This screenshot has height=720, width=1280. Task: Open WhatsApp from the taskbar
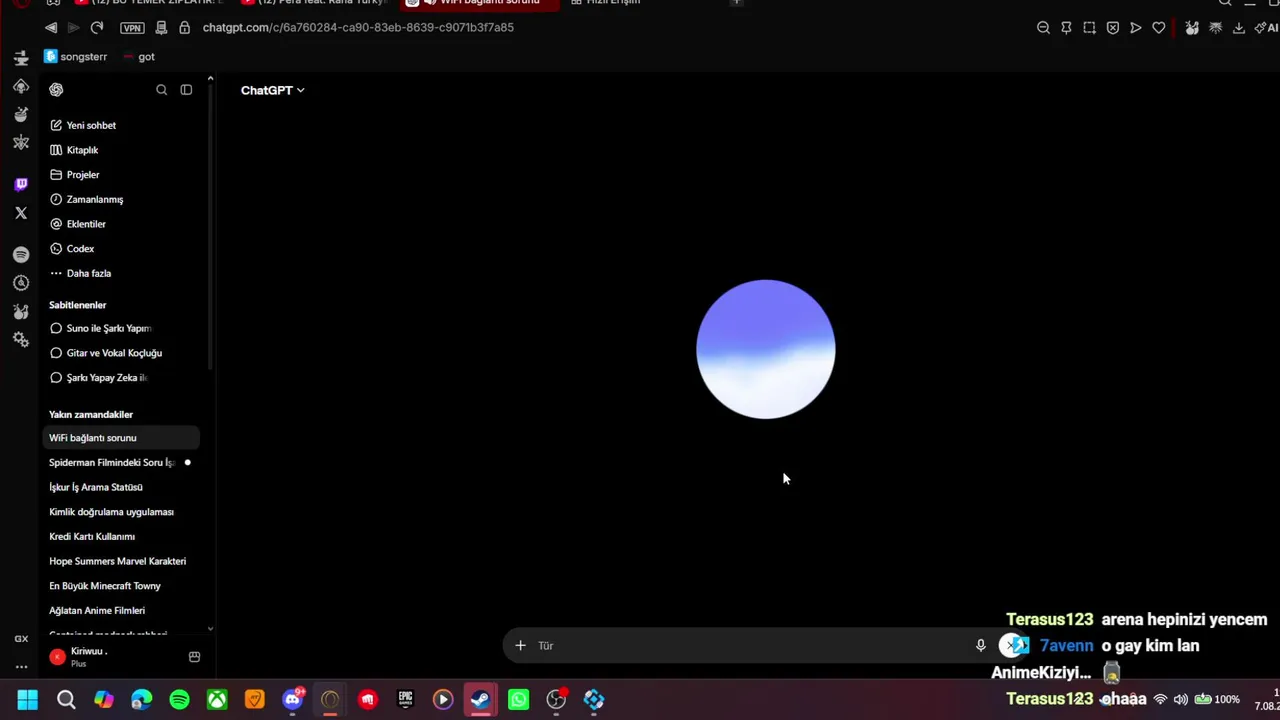coord(518,700)
